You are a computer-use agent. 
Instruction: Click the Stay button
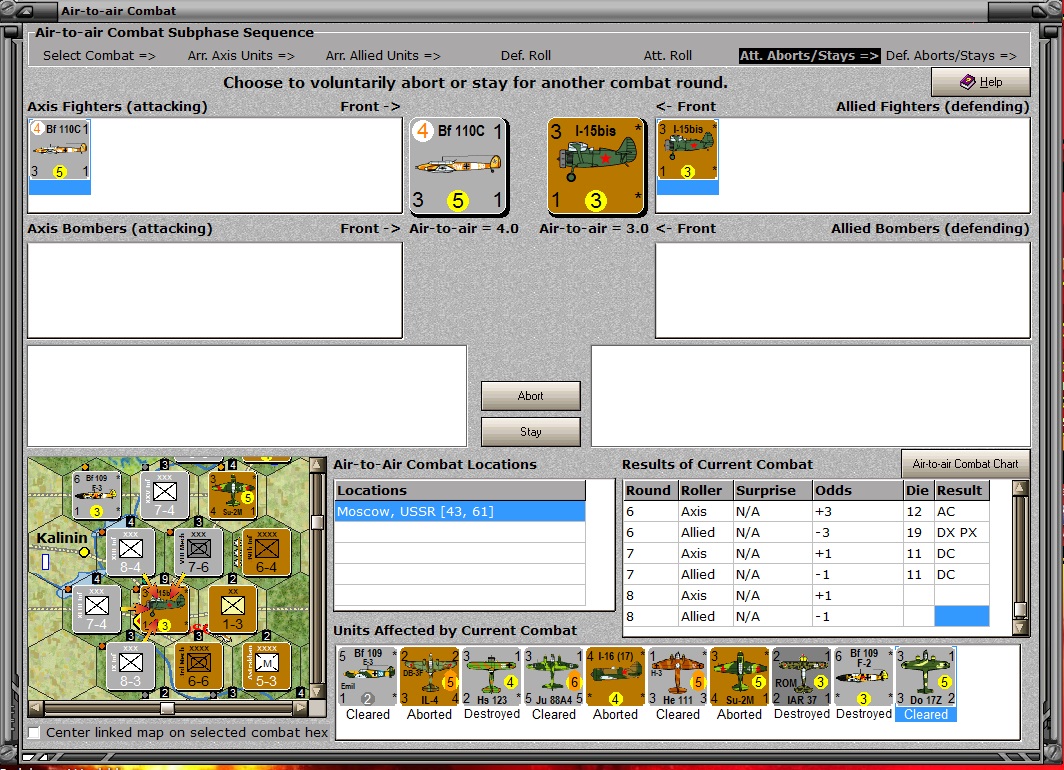pyautogui.click(x=531, y=431)
